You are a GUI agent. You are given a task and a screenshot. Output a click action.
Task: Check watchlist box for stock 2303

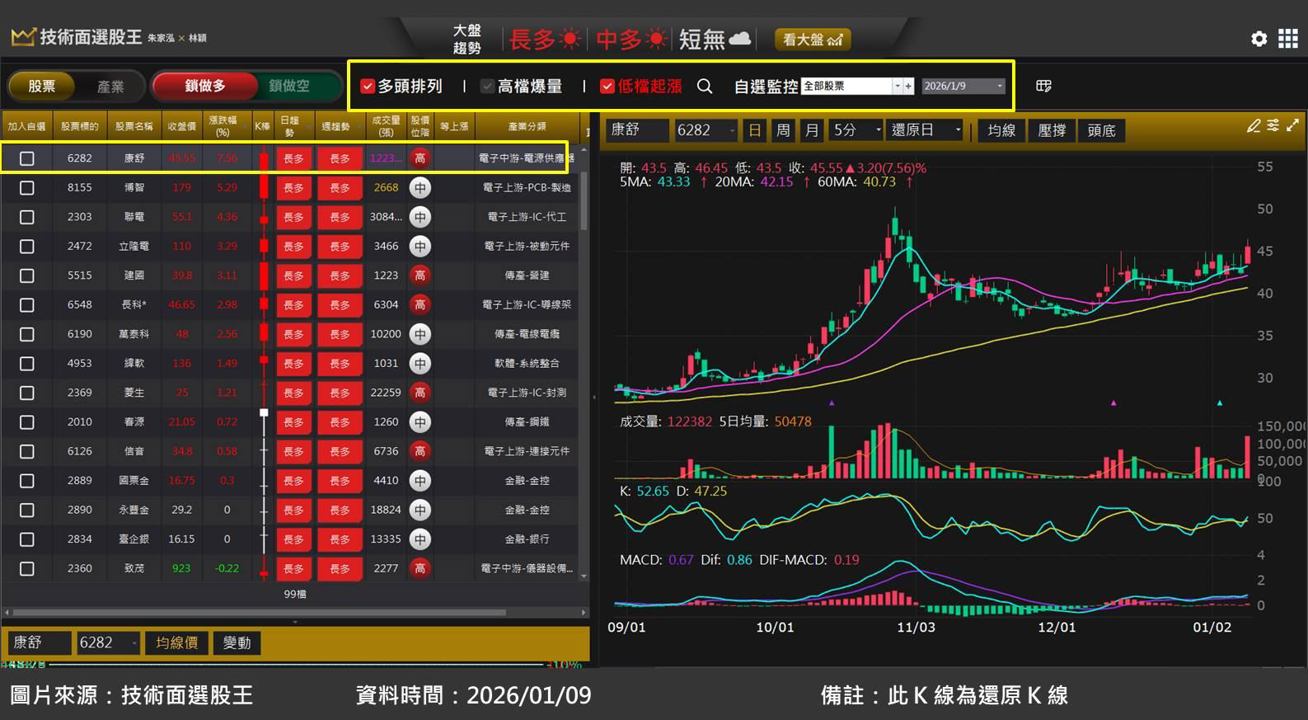click(27, 216)
